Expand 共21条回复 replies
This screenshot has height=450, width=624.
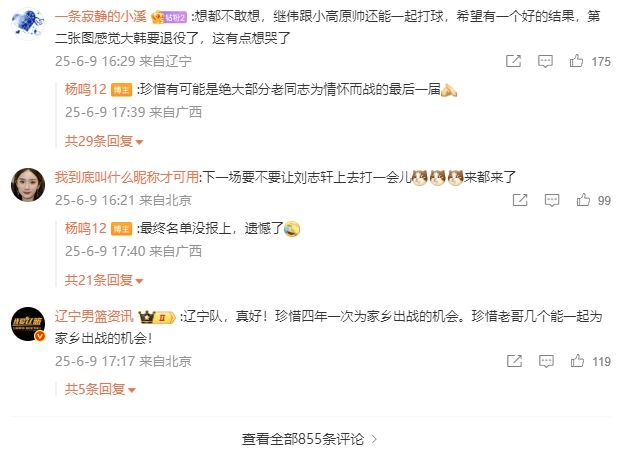coord(104,281)
